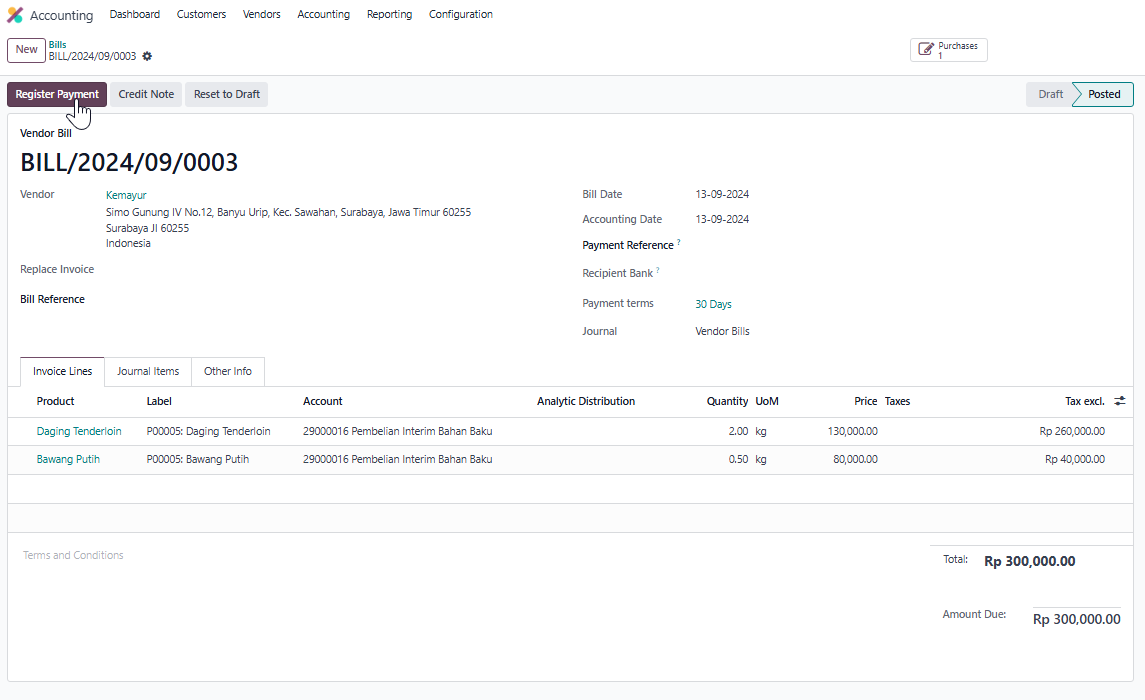Switch to the Other Info tab
1145x700 pixels.
[228, 372]
